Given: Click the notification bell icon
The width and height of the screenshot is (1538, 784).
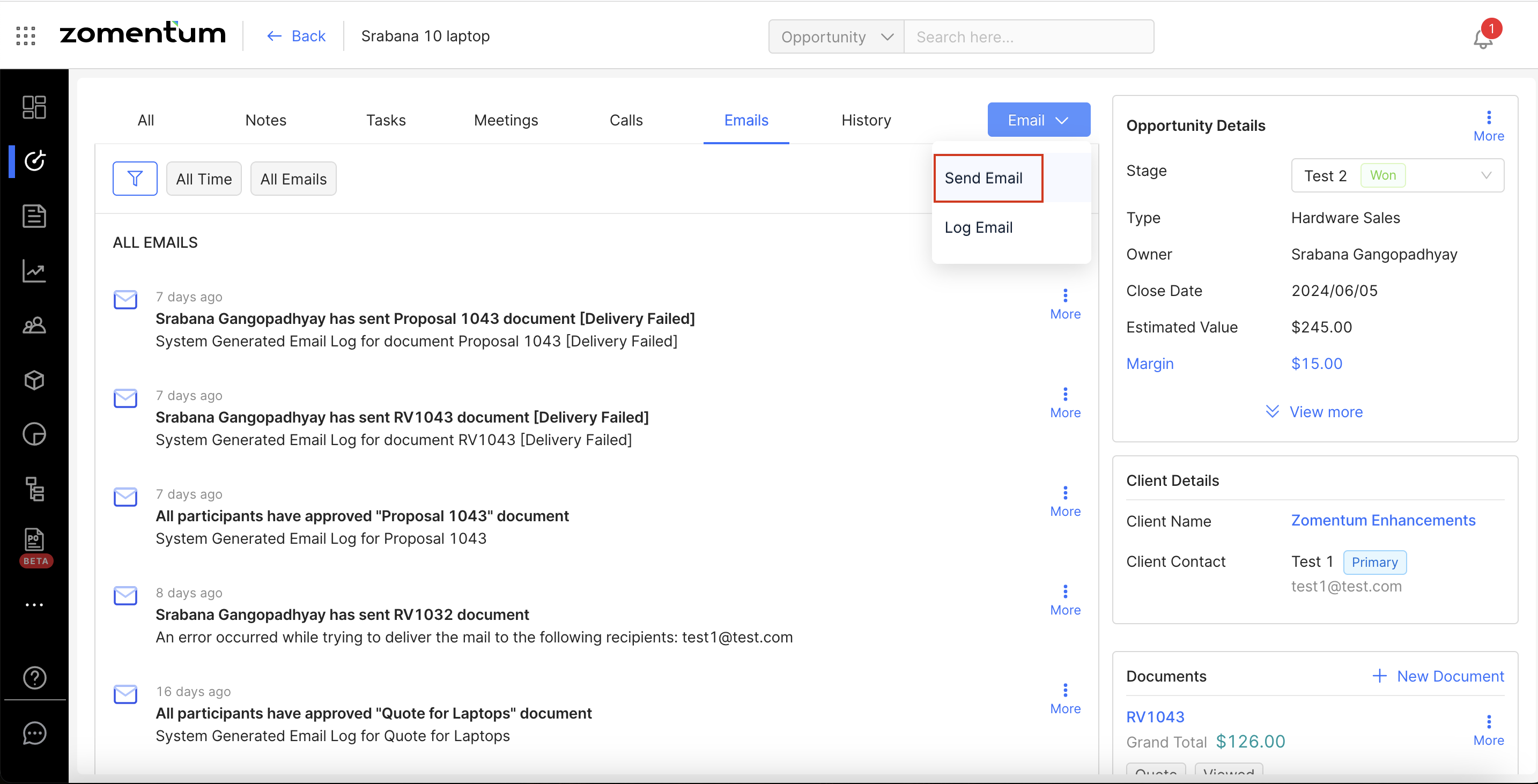Looking at the screenshot, I should tap(1482, 39).
